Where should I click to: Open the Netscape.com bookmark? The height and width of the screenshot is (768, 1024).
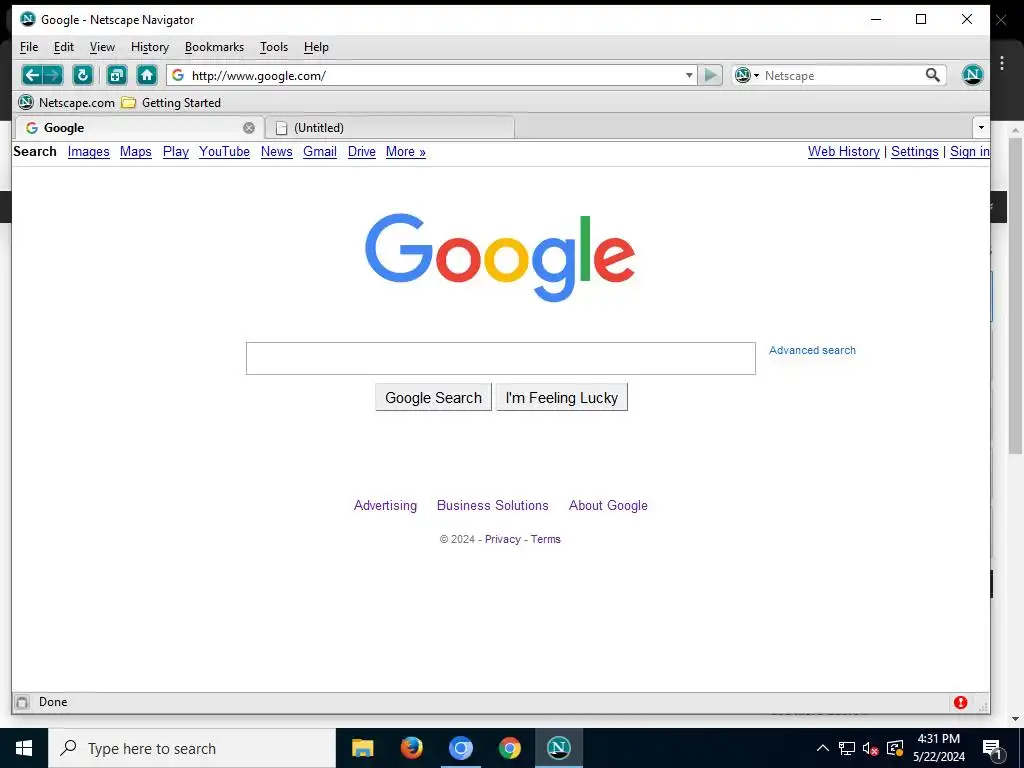click(x=66, y=103)
